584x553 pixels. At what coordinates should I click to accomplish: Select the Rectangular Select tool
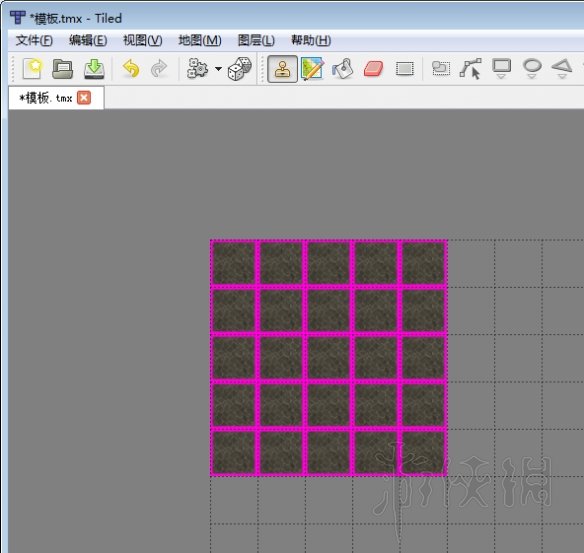point(405,69)
